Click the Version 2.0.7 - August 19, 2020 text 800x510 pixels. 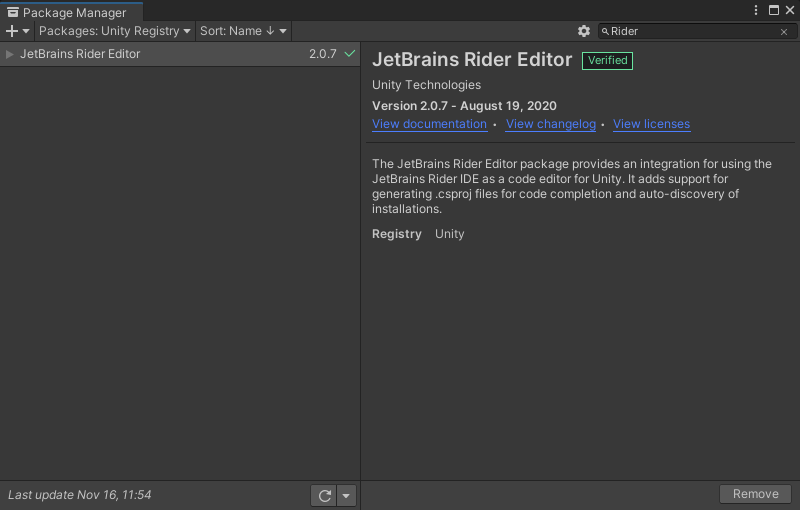[464, 106]
